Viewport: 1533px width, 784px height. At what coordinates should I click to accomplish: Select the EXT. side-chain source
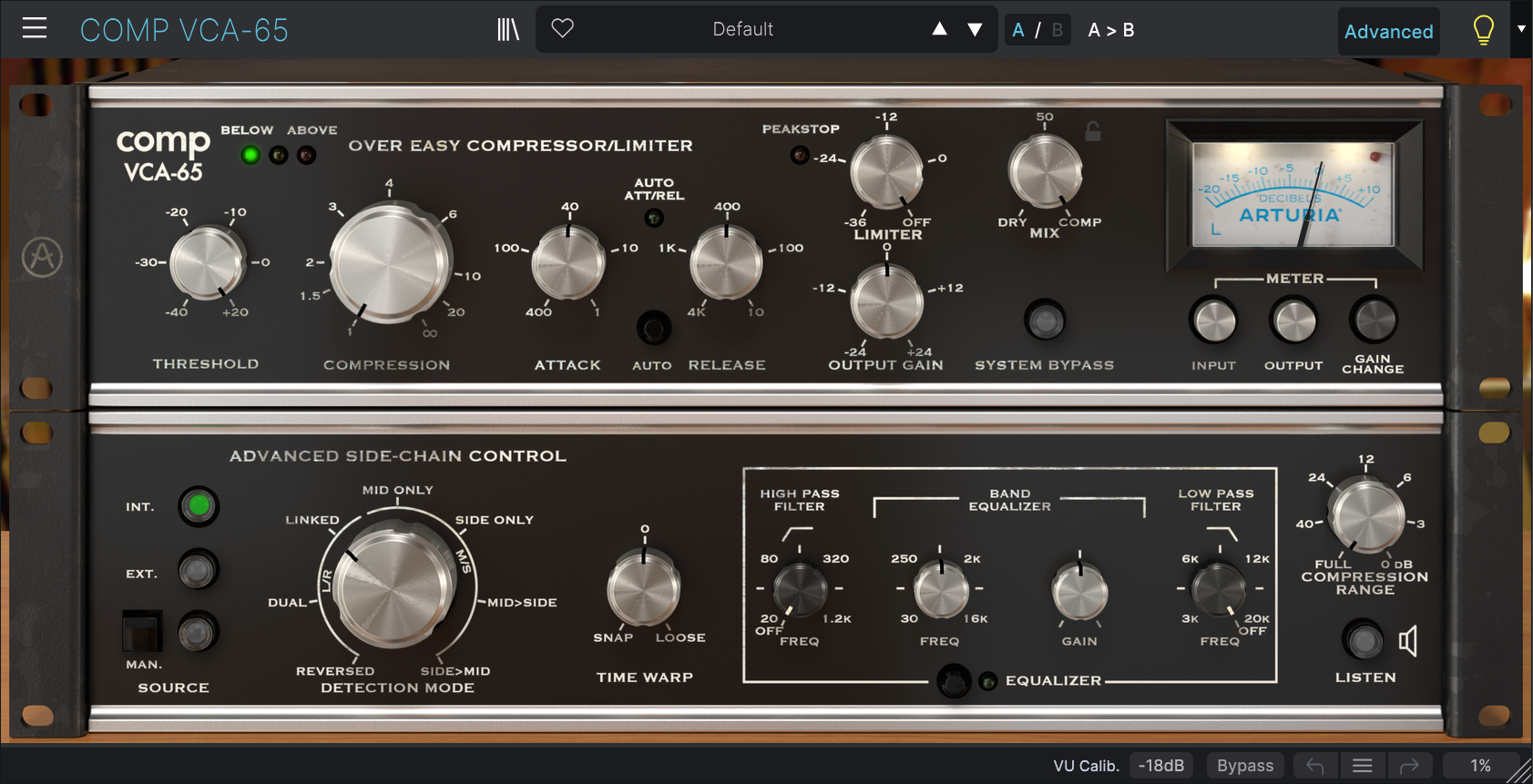pyautogui.click(x=198, y=571)
